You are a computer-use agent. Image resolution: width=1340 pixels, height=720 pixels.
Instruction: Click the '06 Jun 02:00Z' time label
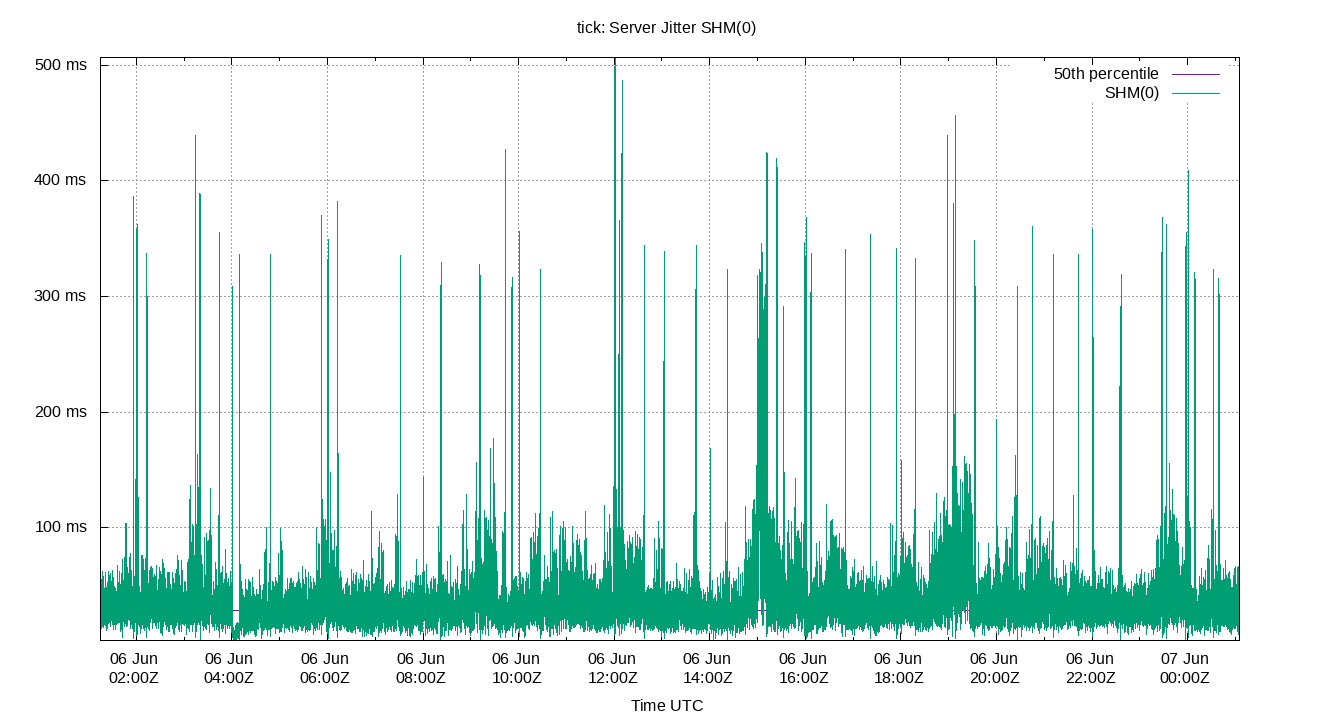[133, 668]
